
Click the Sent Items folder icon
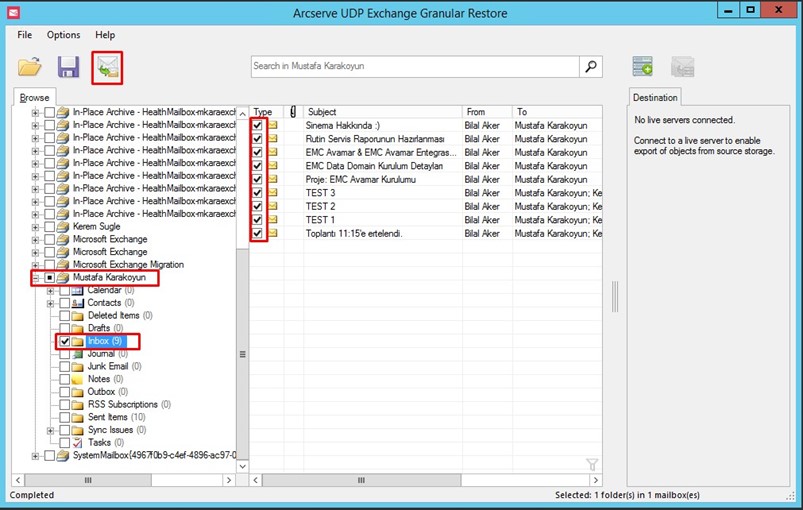(x=77, y=417)
